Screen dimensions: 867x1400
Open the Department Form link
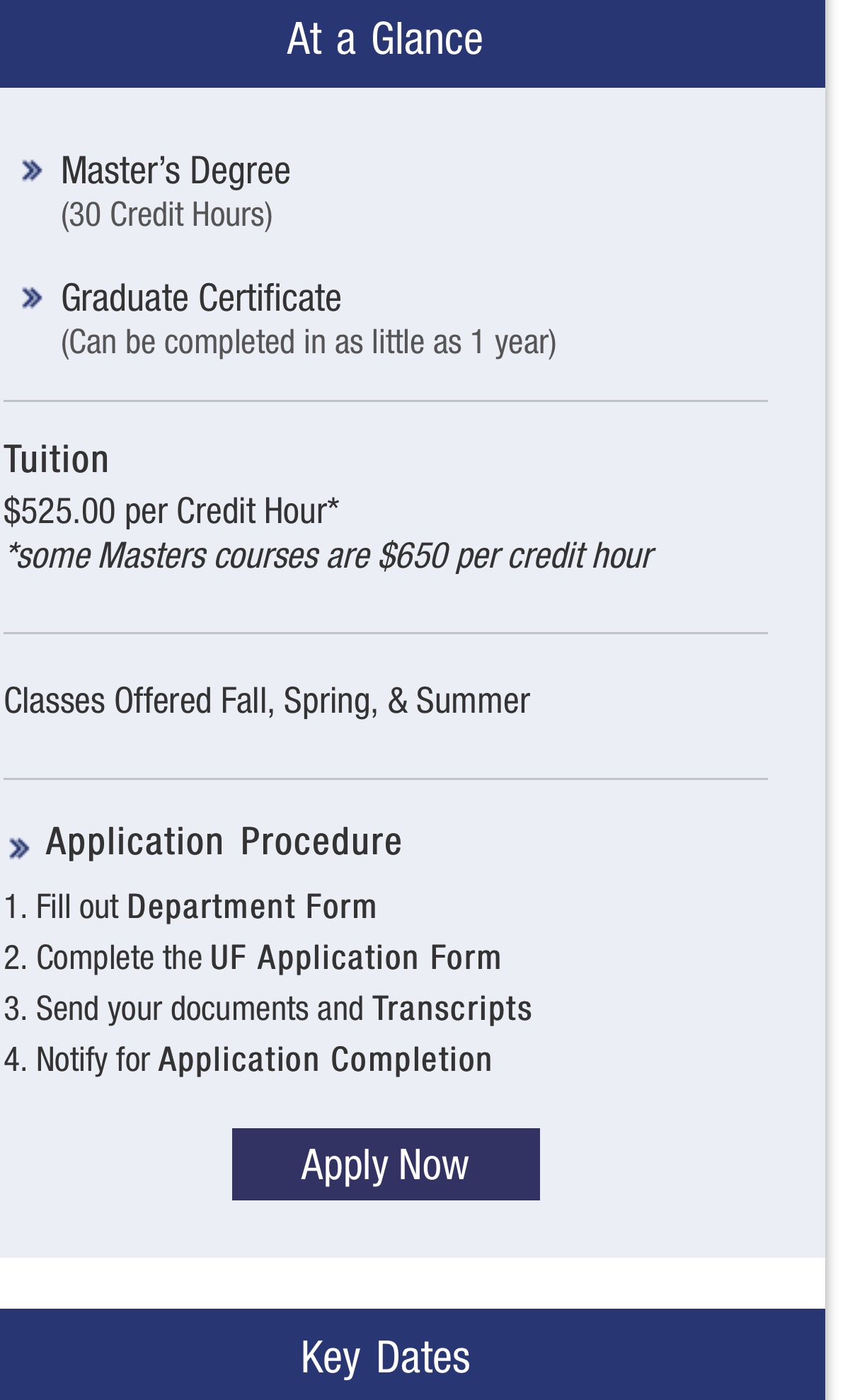coord(251,907)
